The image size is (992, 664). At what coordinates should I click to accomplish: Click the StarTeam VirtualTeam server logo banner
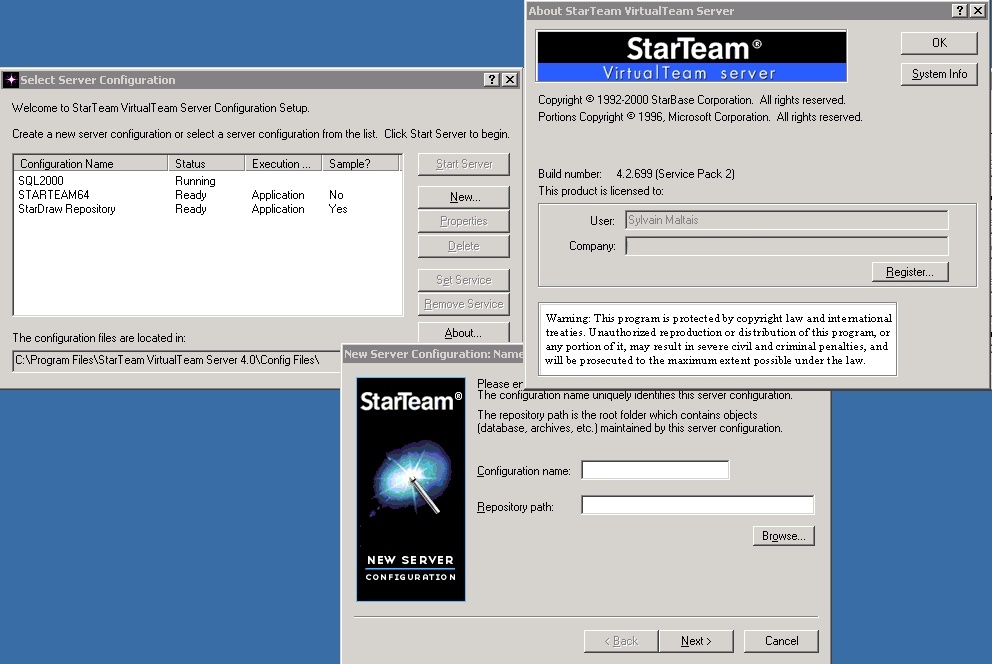pyautogui.click(x=691, y=56)
